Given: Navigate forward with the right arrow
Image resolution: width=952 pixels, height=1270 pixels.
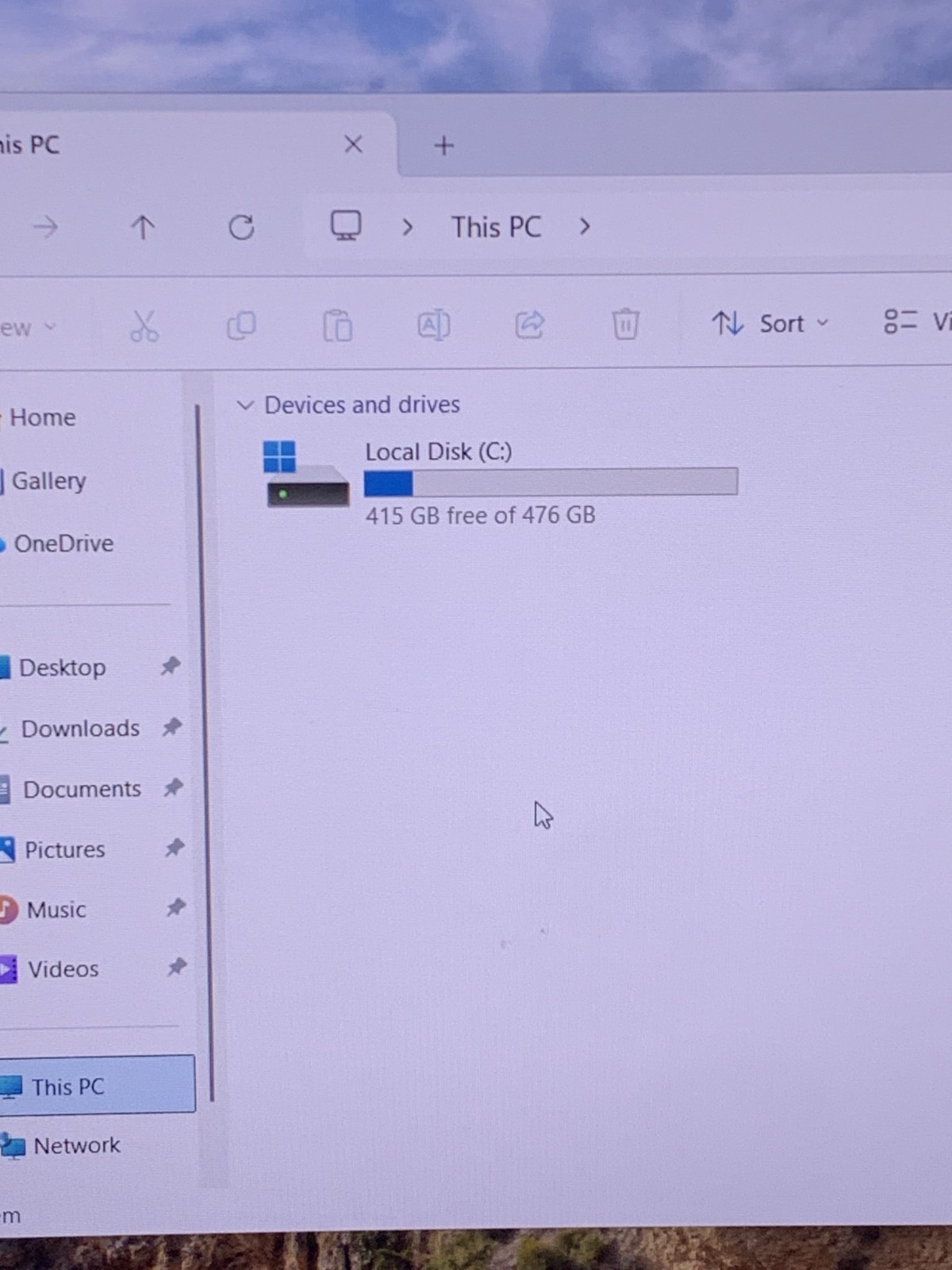Looking at the screenshot, I should pos(45,228).
